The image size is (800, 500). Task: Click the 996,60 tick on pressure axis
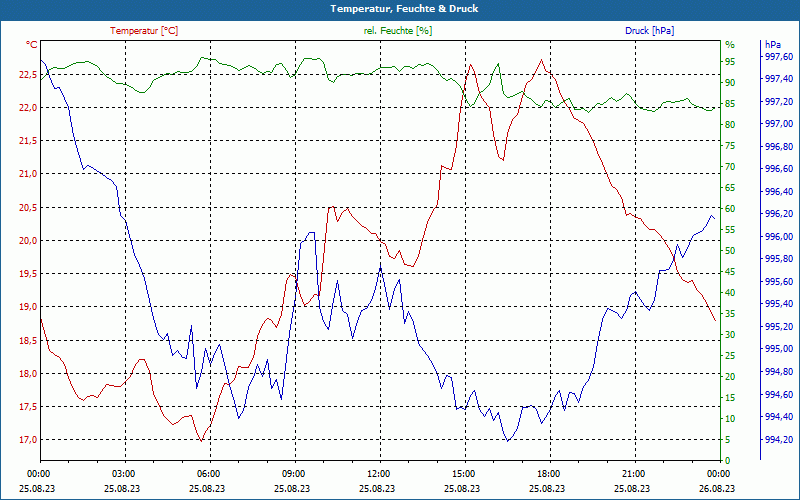(779, 169)
